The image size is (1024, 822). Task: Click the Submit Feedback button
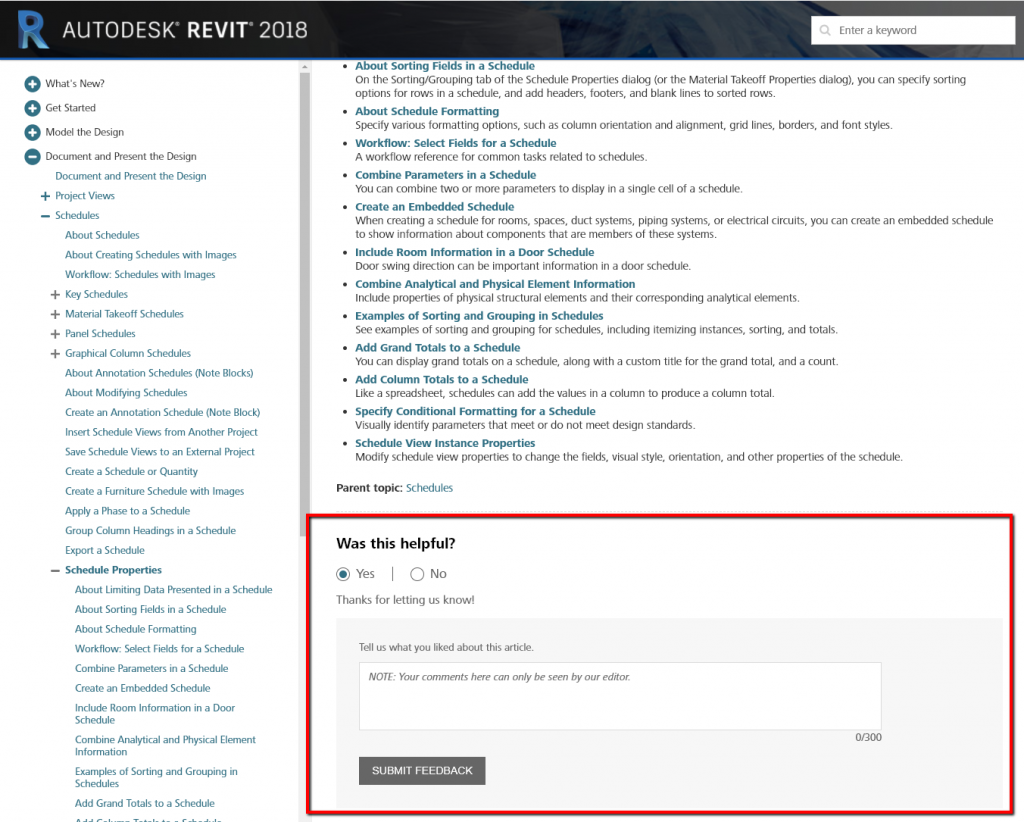pos(422,770)
